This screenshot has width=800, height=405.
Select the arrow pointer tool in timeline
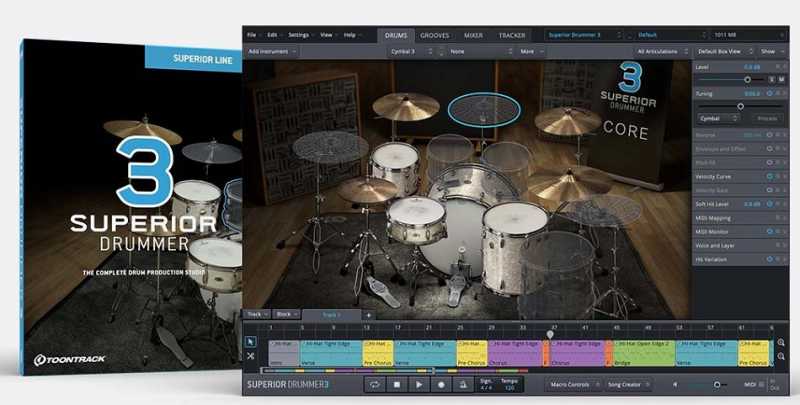(x=251, y=341)
